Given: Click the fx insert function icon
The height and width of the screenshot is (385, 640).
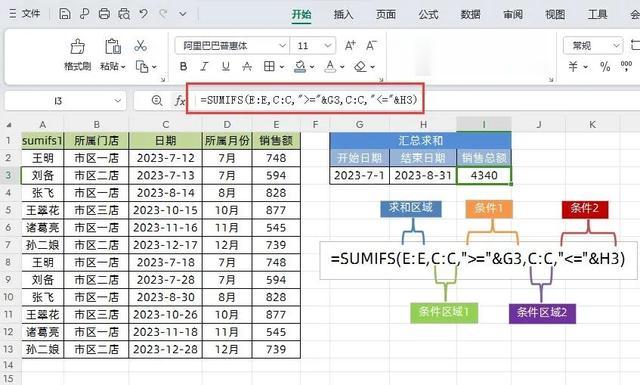Looking at the screenshot, I should (180, 100).
